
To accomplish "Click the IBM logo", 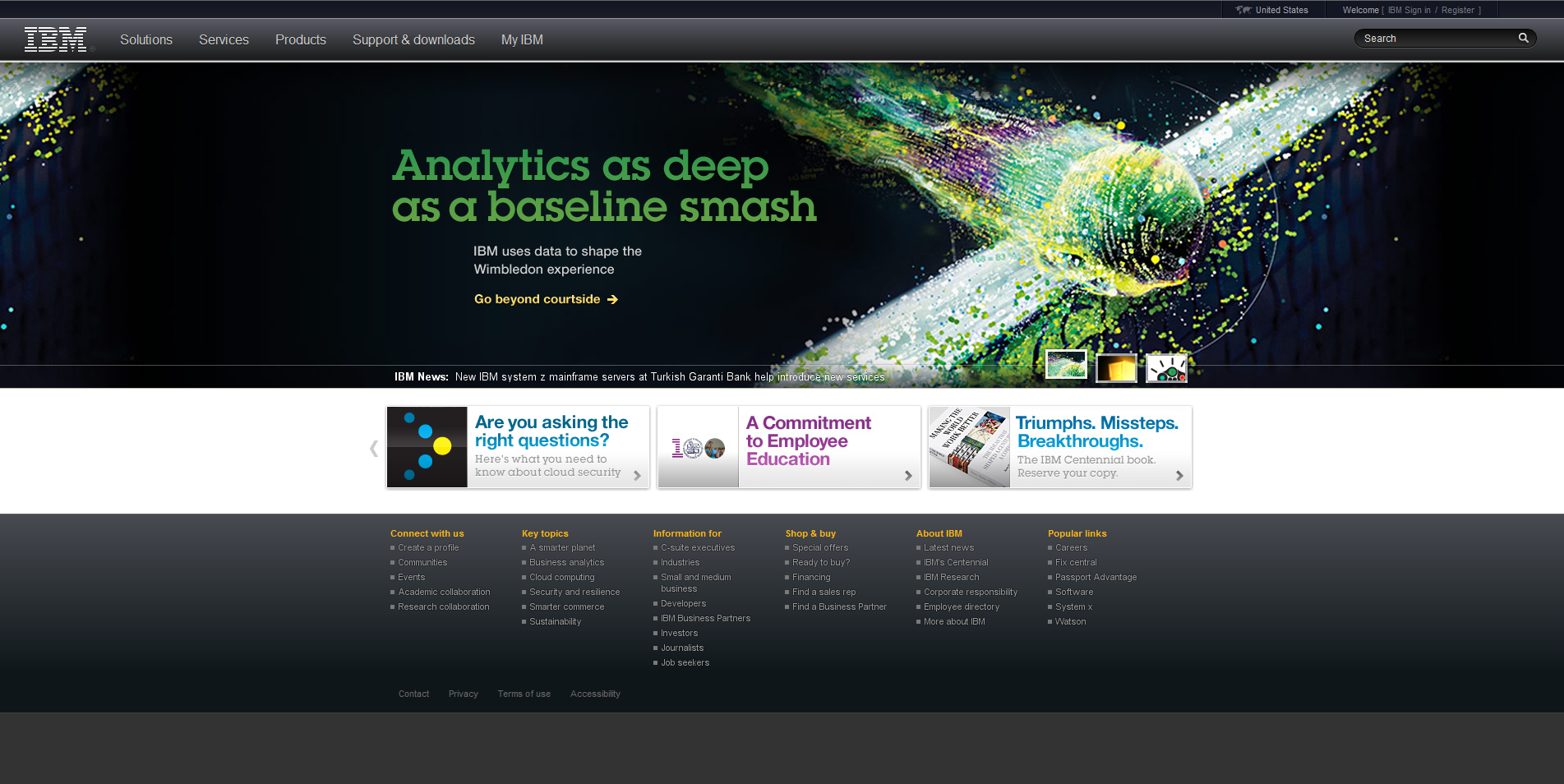I will pos(55,39).
